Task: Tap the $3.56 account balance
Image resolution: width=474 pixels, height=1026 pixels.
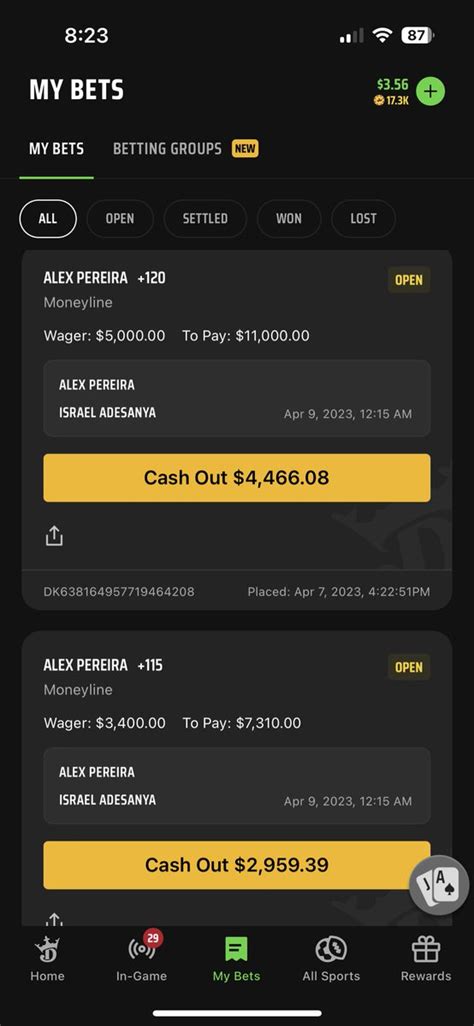Action: 392,84
